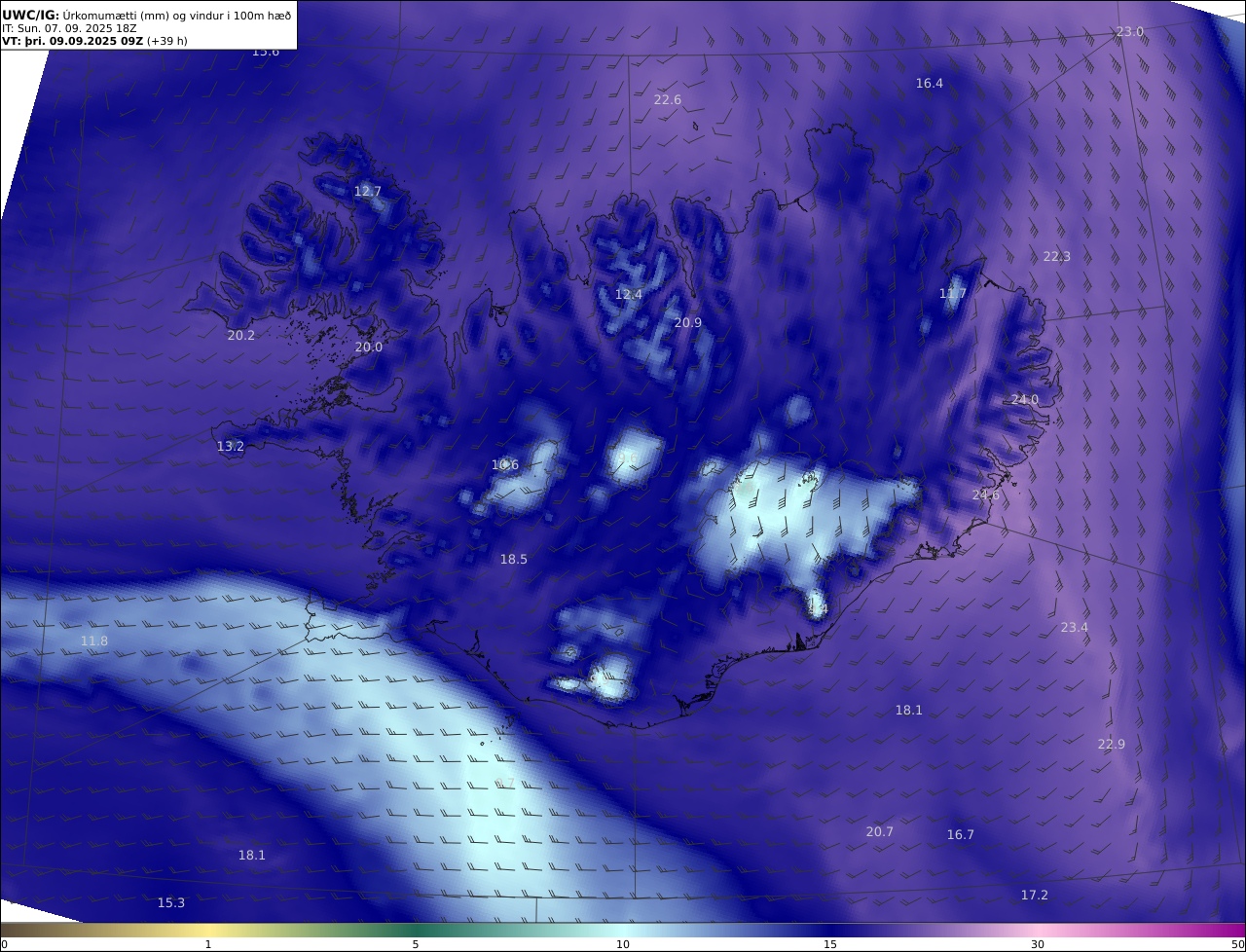Click the 24.0 value label
This screenshot has width=1246, height=952.
1024,400
